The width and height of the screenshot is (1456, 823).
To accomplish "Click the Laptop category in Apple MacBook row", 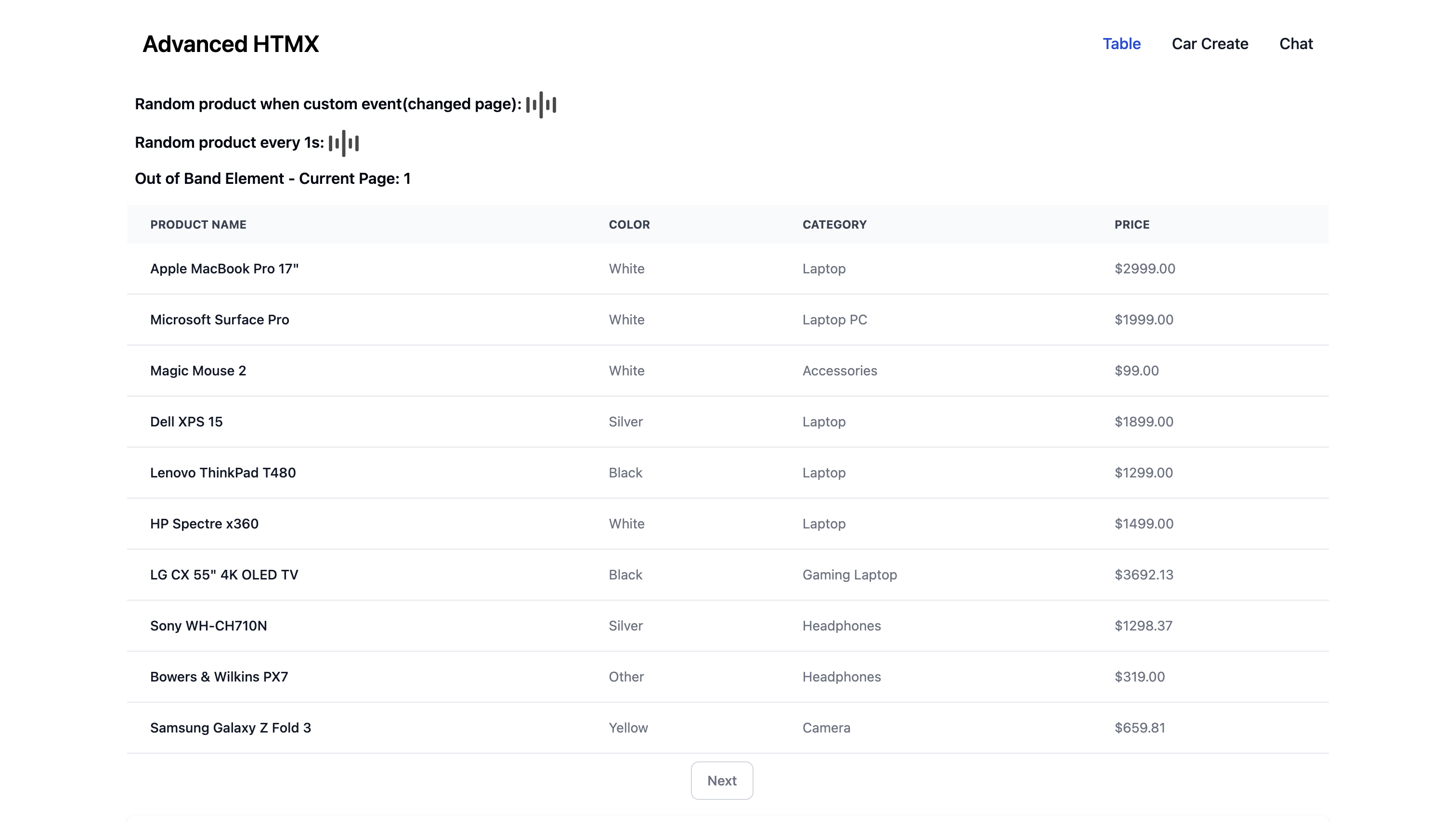I will [824, 269].
